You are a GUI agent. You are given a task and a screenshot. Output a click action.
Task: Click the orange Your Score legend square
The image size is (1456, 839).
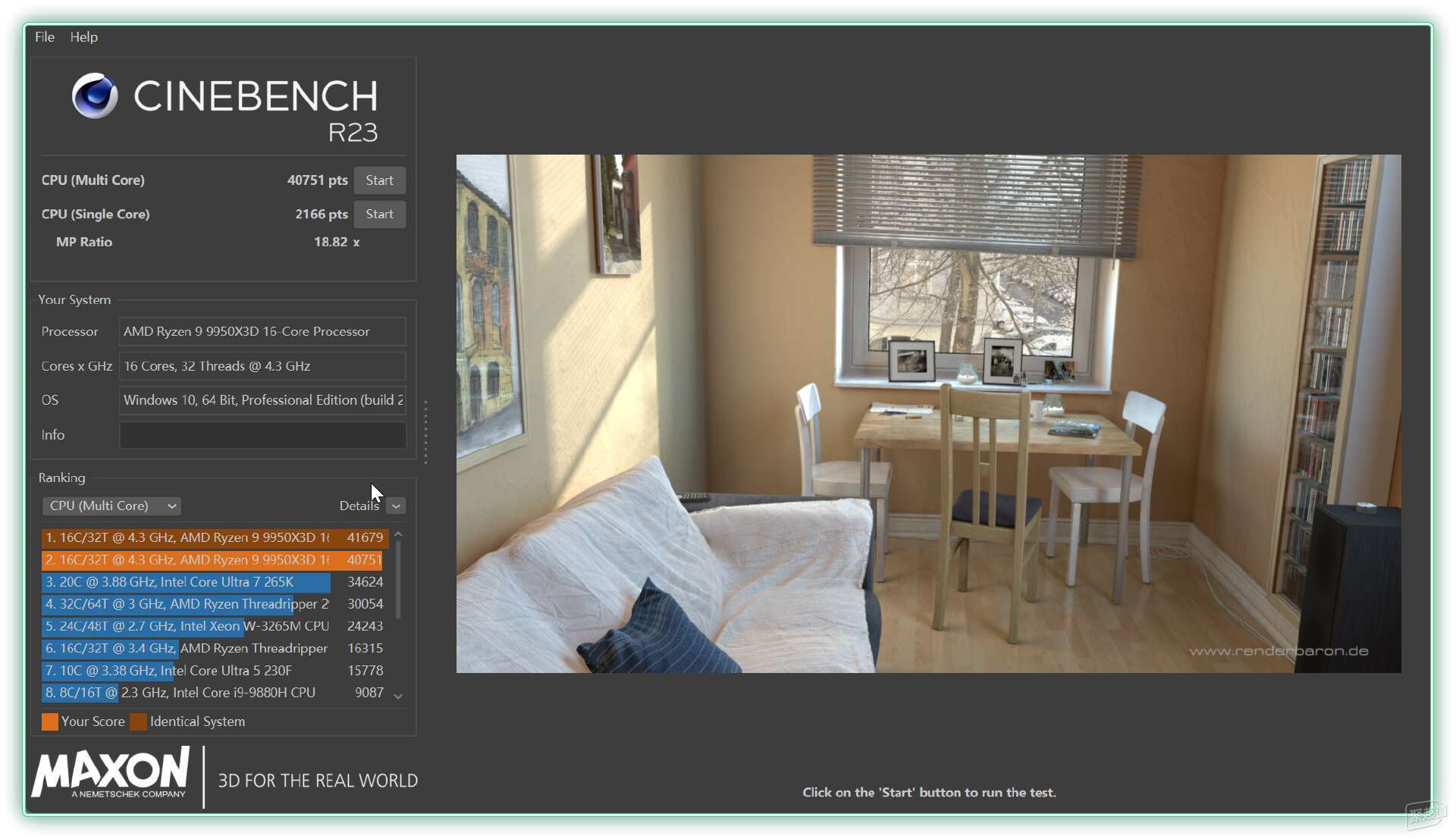50,722
